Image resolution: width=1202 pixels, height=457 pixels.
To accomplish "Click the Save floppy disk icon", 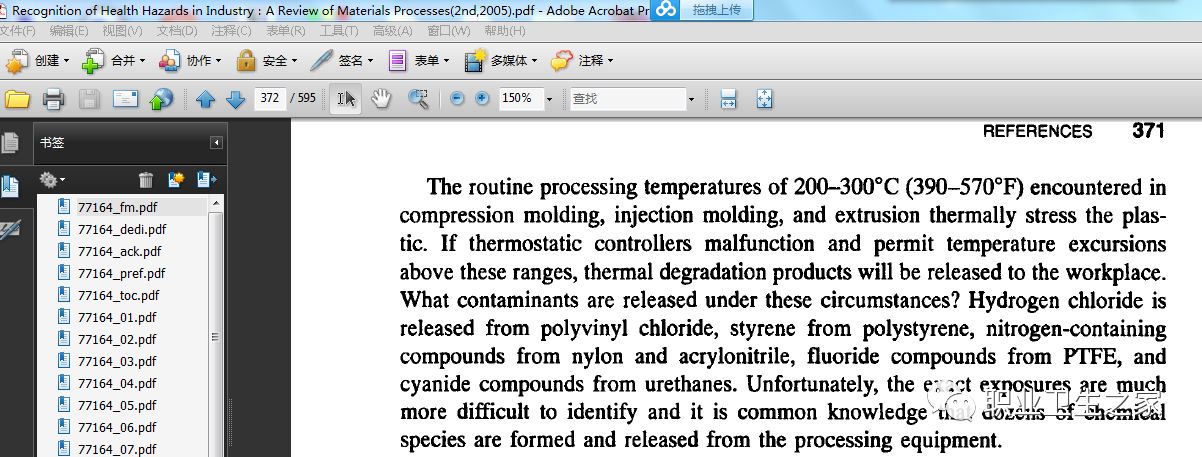I will (x=89, y=99).
